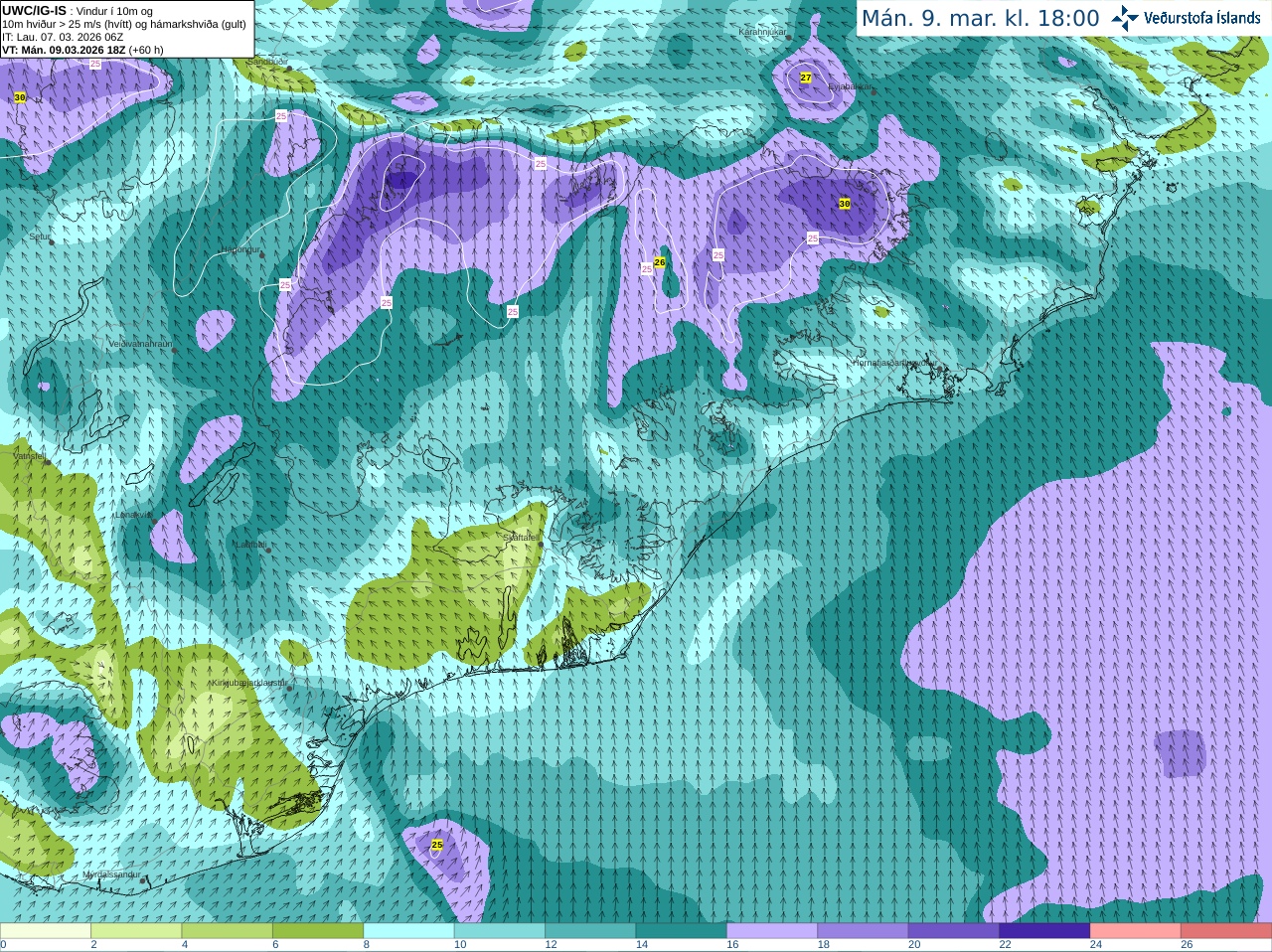Click the white 25 contour label below Sandbúðir
1272x952 pixels.
pos(281,116)
